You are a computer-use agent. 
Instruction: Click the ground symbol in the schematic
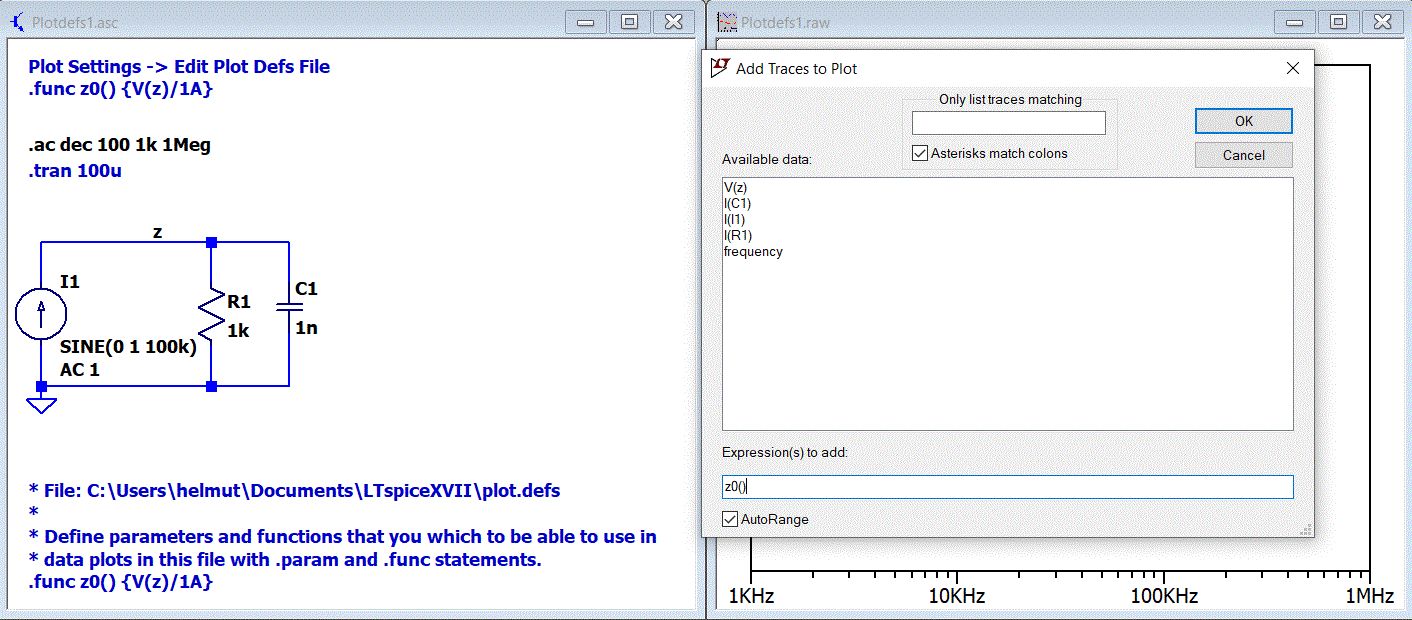pyautogui.click(x=41, y=404)
